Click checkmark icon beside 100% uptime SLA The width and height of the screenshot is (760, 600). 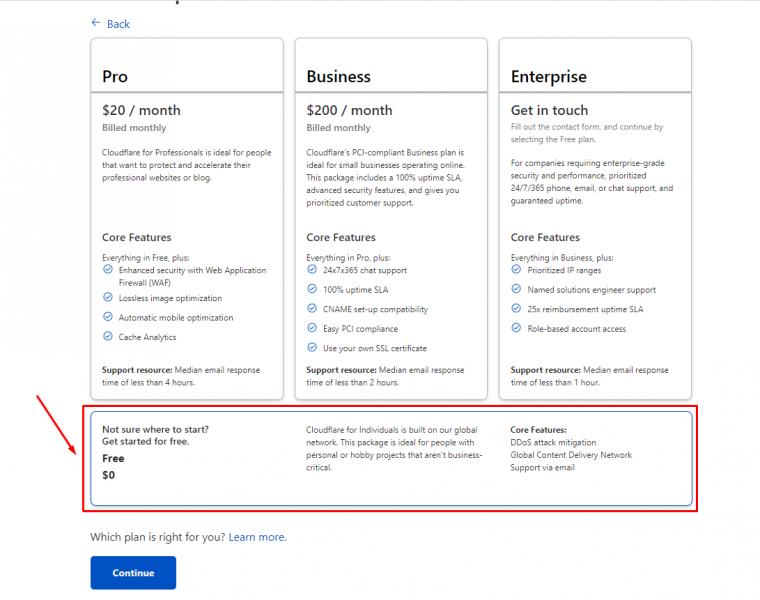tap(312, 289)
